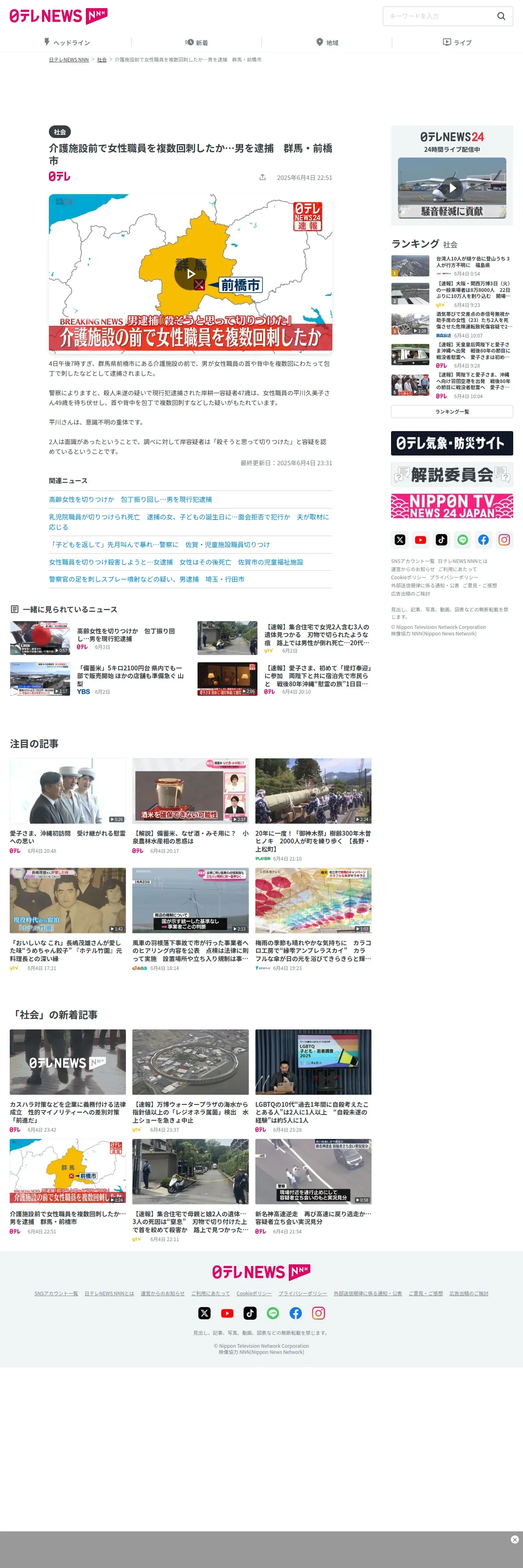523x1568 pixels.
Task: Open ranking thumbnail number 2 大阪・関西万博
Action: click(410, 294)
